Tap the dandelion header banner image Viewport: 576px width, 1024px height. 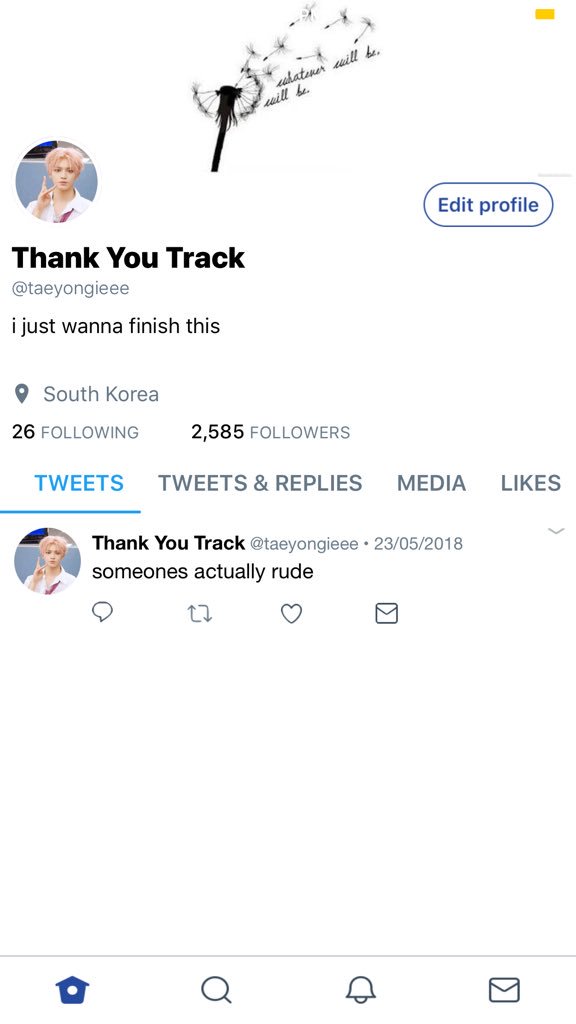pyautogui.click(x=288, y=87)
